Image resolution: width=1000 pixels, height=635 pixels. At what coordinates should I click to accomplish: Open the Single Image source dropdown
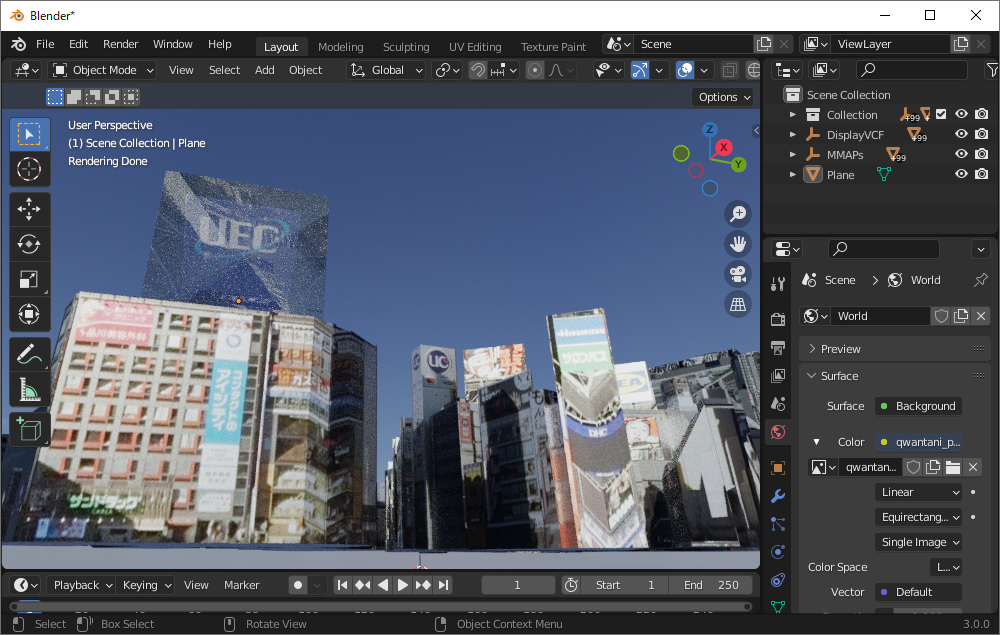click(x=918, y=542)
